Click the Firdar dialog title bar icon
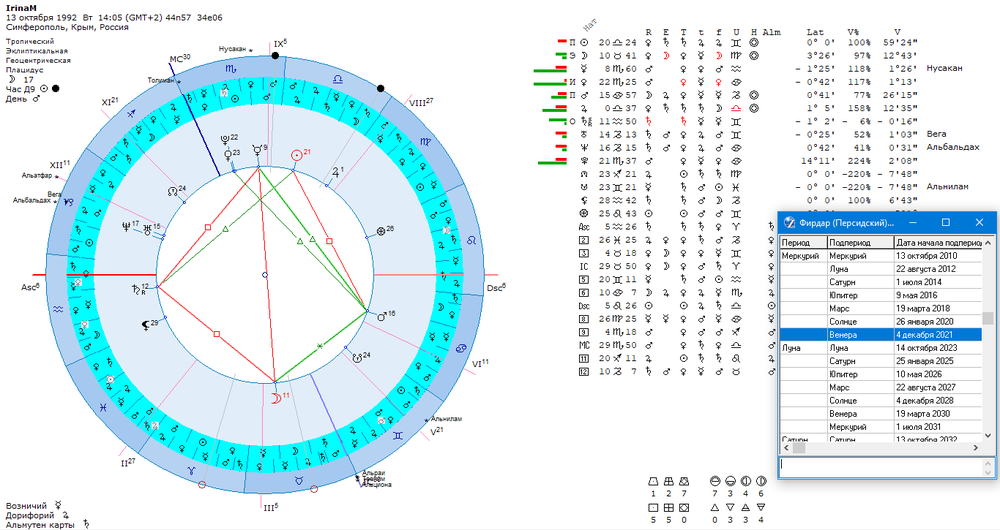 tap(790, 223)
